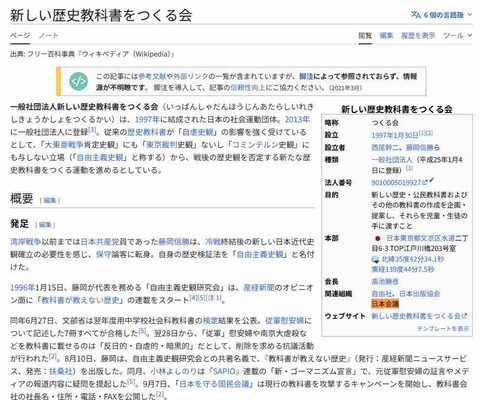Open the 湾岸戦争 link
Viewport: 480px width, 400px height.
click(26, 242)
